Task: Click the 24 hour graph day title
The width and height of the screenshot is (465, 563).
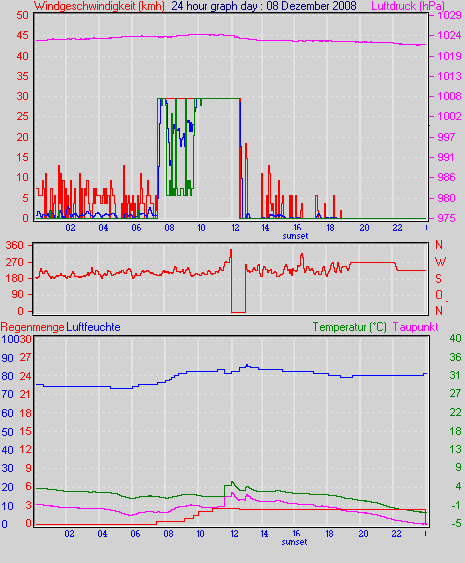Action: click(264, 6)
